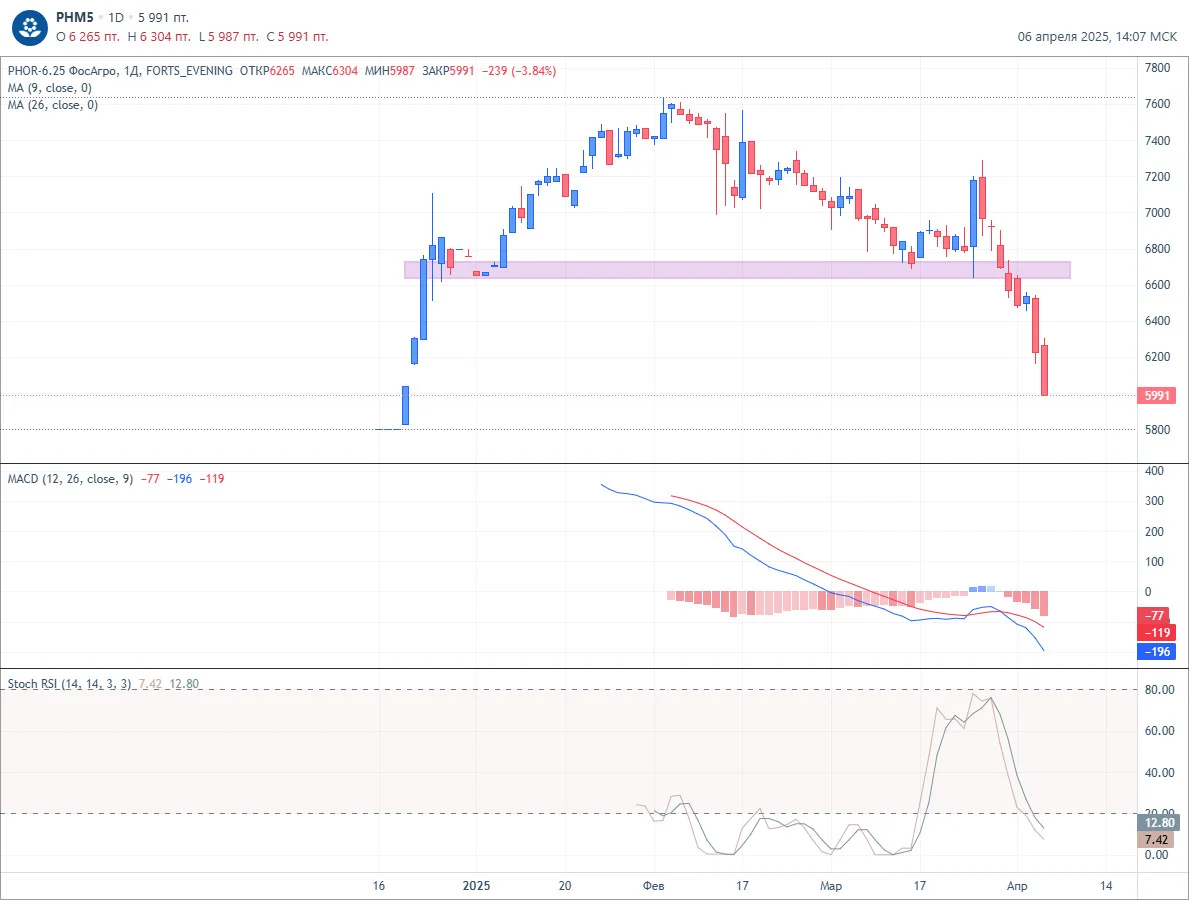Select the 'MACD (12, 26, close, 9)' indicator label
Image resolution: width=1189 pixels, height=900 pixels.
tap(70, 478)
